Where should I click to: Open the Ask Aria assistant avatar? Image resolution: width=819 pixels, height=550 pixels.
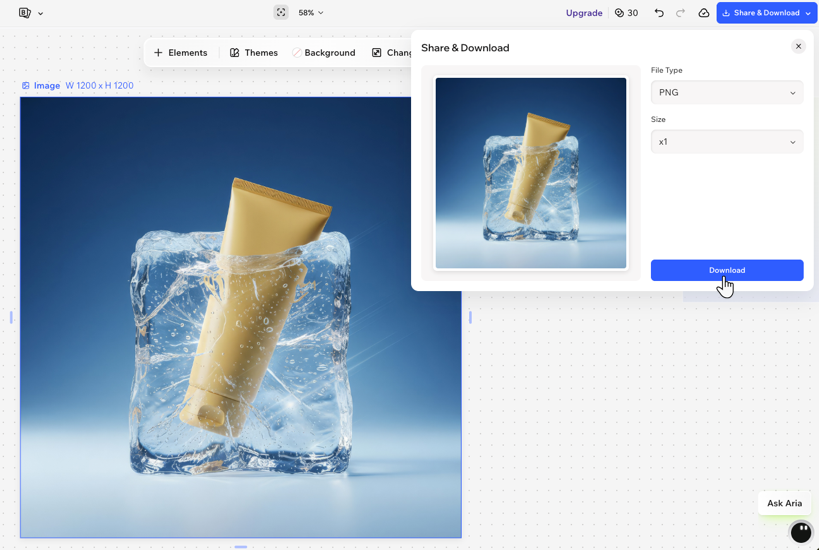(801, 532)
